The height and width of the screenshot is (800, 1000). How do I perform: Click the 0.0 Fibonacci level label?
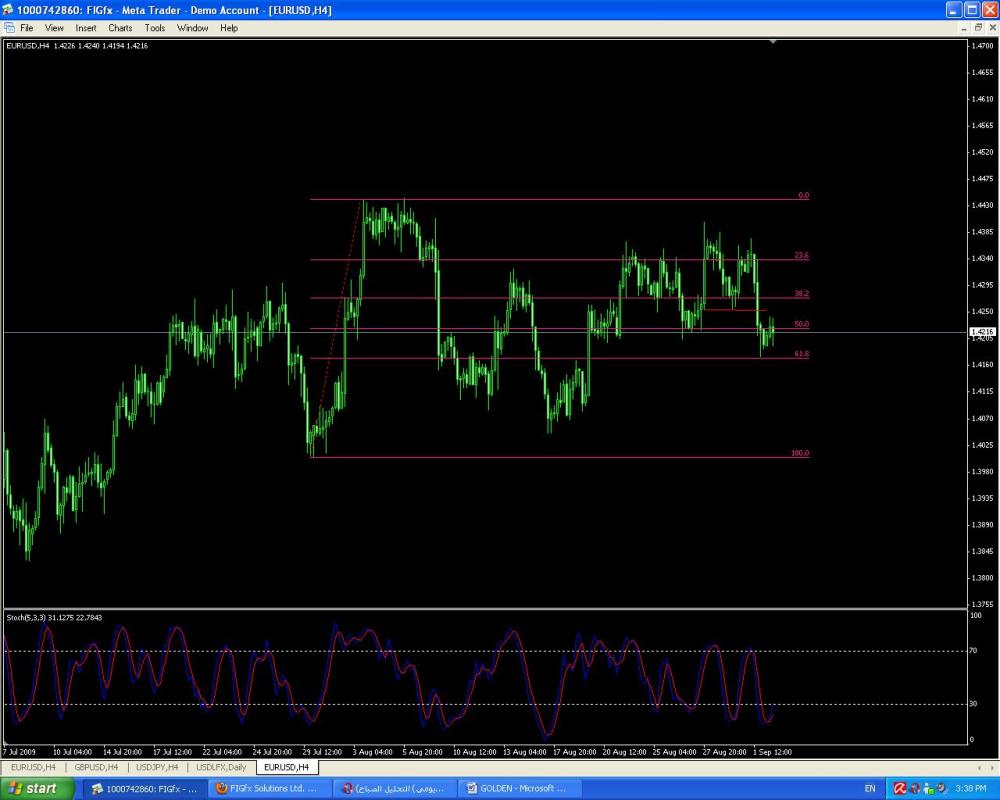pos(804,195)
